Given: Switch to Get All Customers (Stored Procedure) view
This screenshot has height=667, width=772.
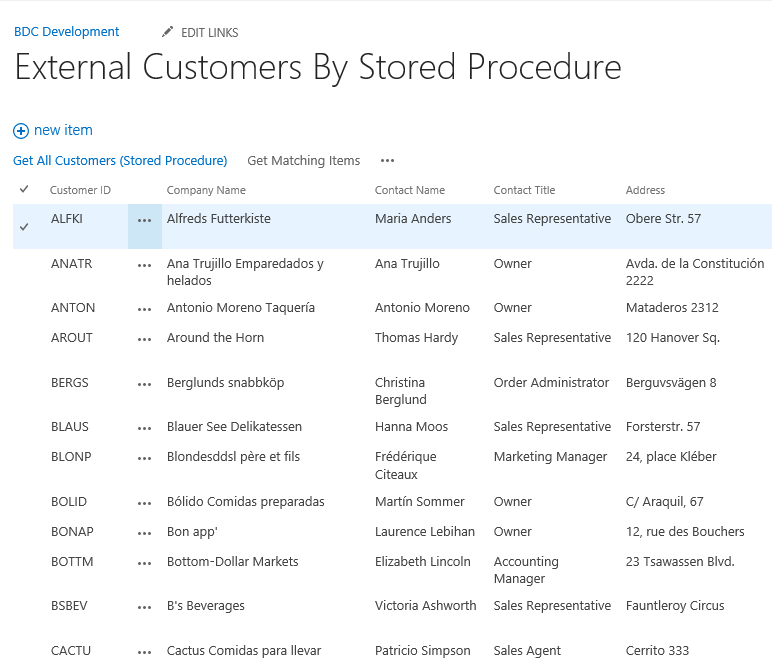Looking at the screenshot, I should coord(120,161).
